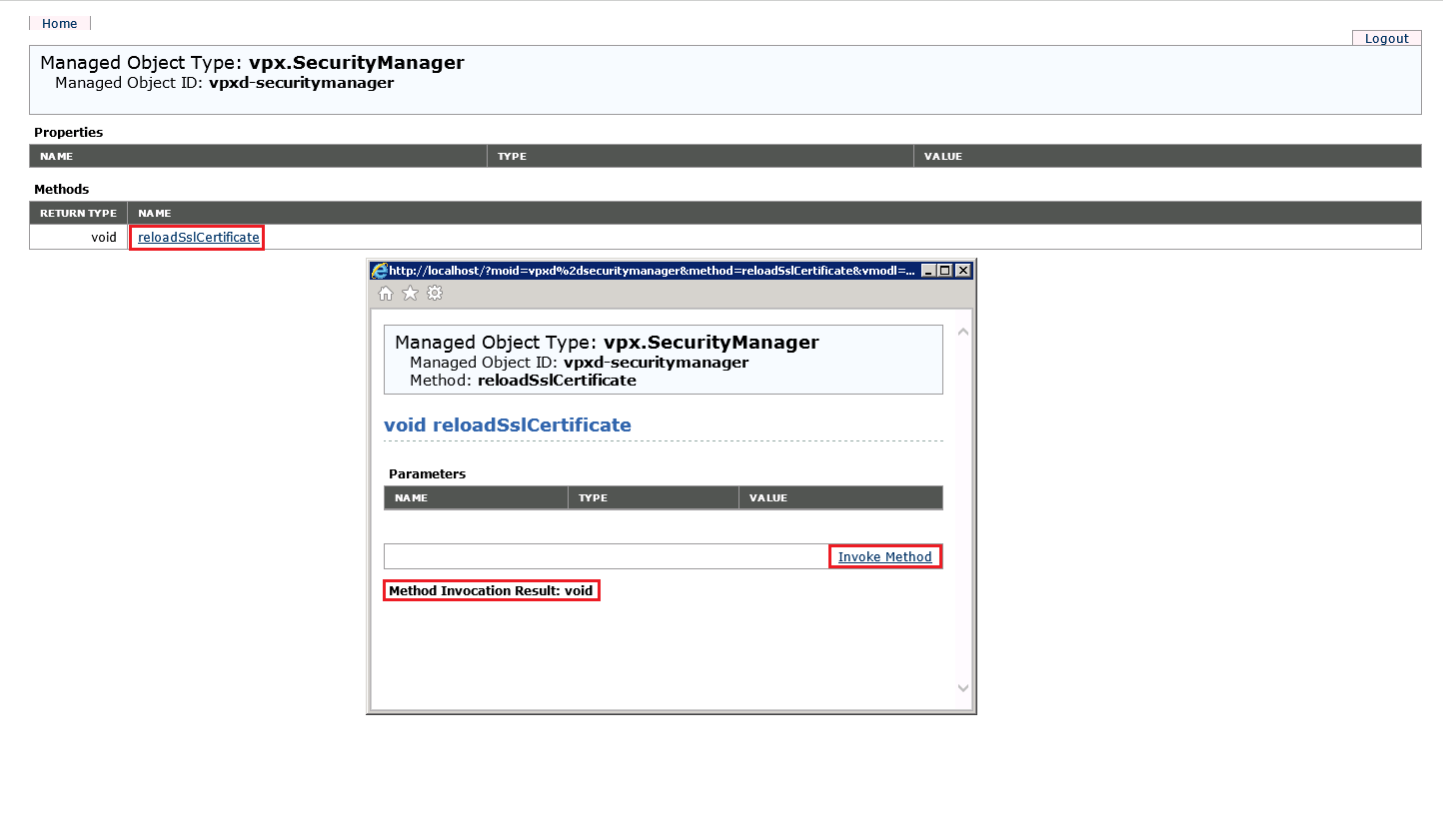Click the Home icon in popup toolbar
The width and height of the screenshot is (1443, 840).
pyautogui.click(x=386, y=294)
